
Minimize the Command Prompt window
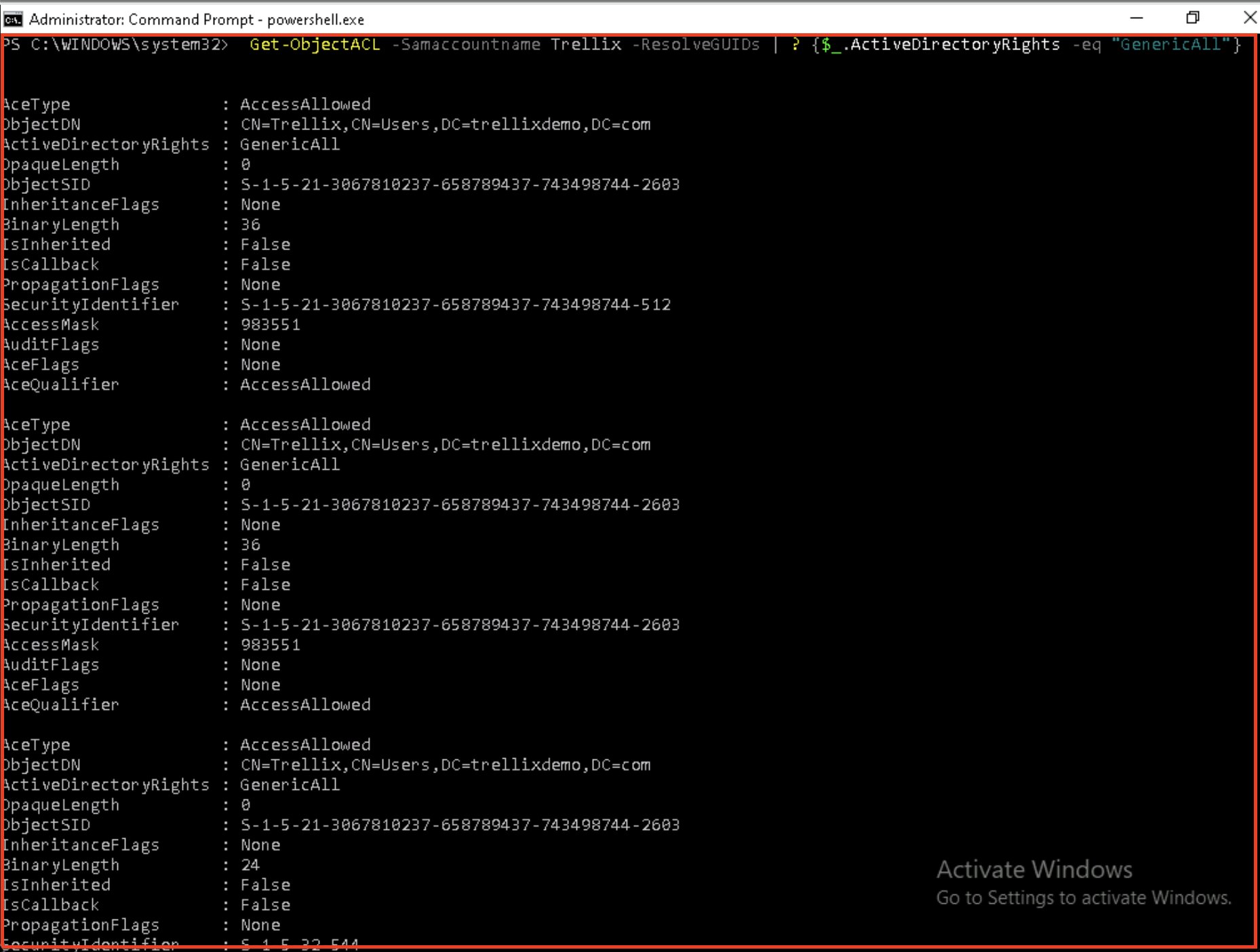point(1137,18)
